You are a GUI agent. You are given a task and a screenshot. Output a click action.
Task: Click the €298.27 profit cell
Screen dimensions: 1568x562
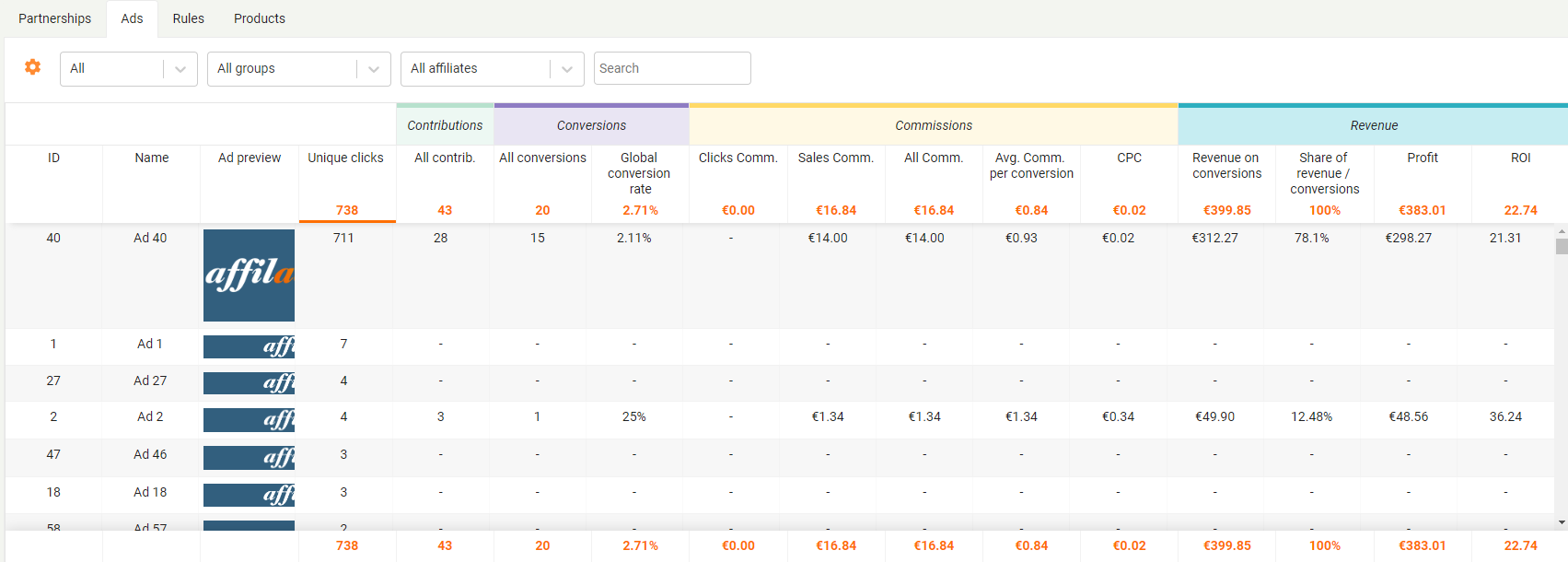pyautogui.click(x=1408, y=238)
